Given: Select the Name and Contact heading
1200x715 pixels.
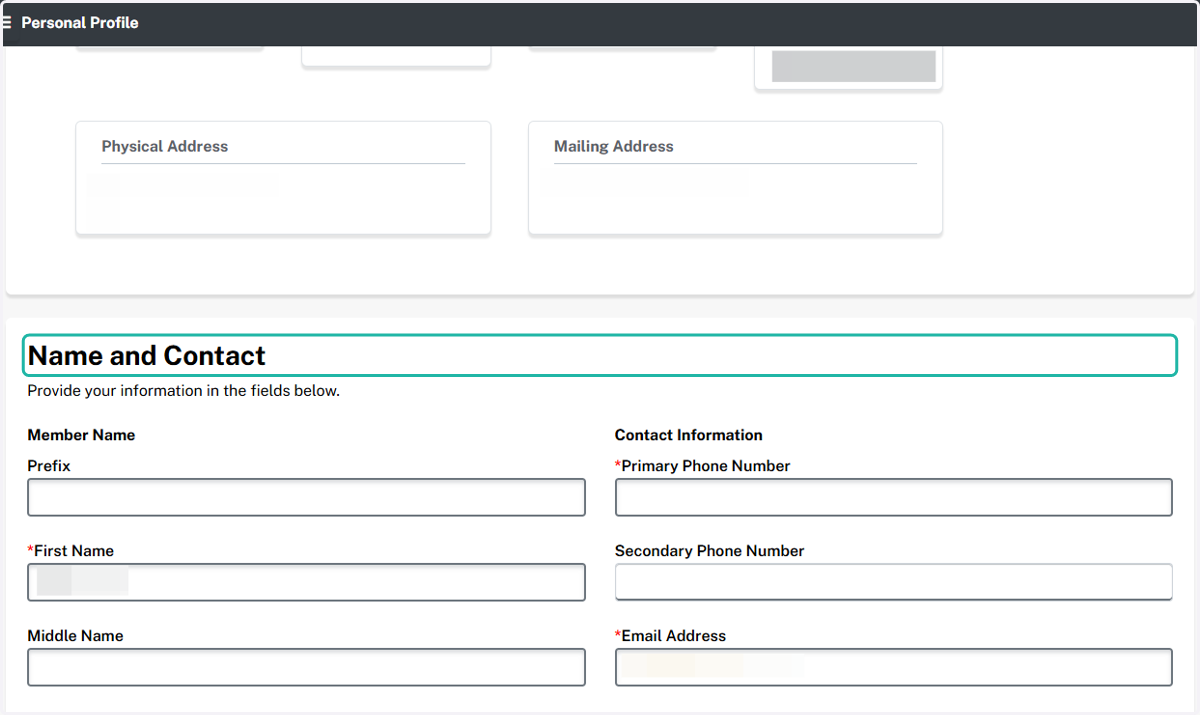Looking at the screenshot, I should [146, 356].
